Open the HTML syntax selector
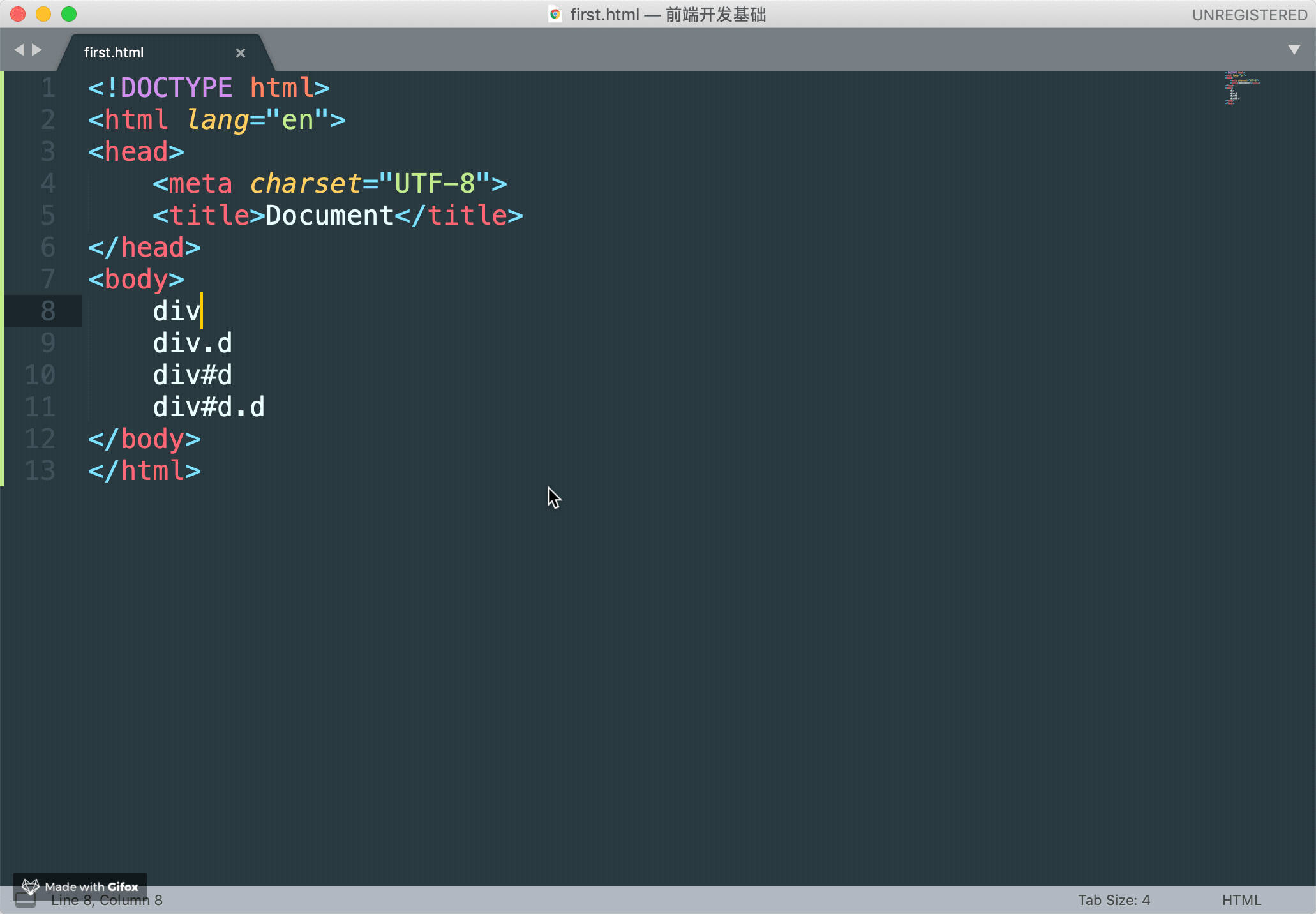This screenshot has width=1316, height=914. 1241,900
